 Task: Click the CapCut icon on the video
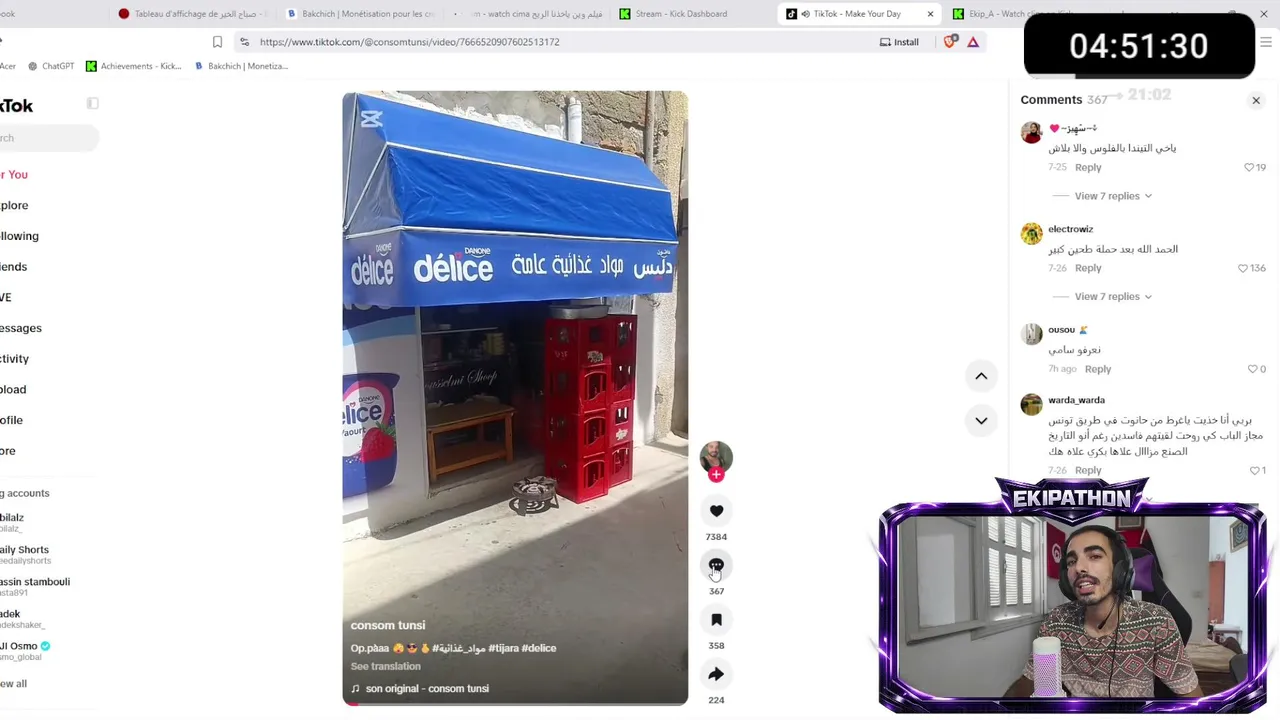click(x=372, y=120)
